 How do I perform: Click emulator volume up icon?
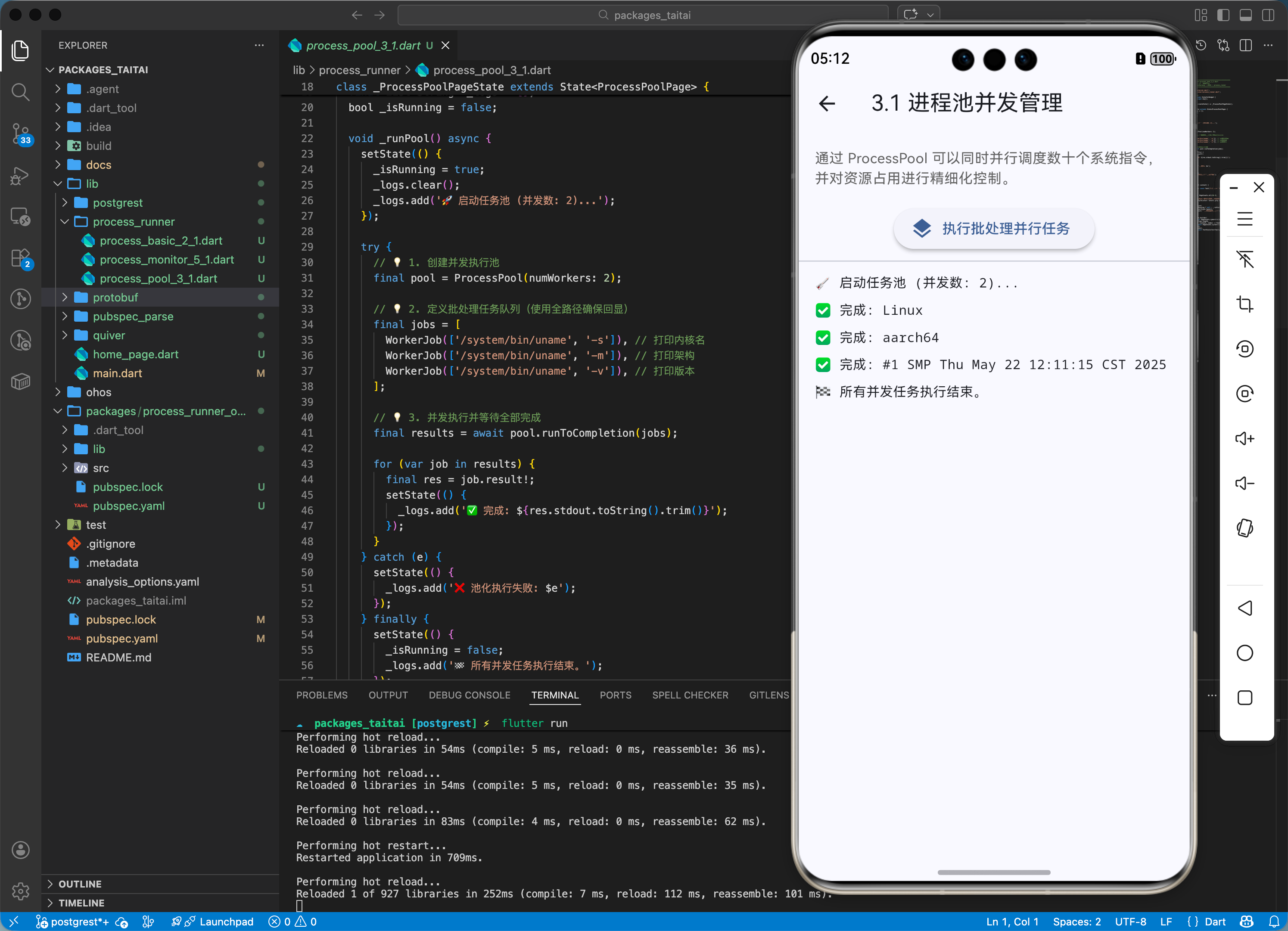tap(1244, 438)
